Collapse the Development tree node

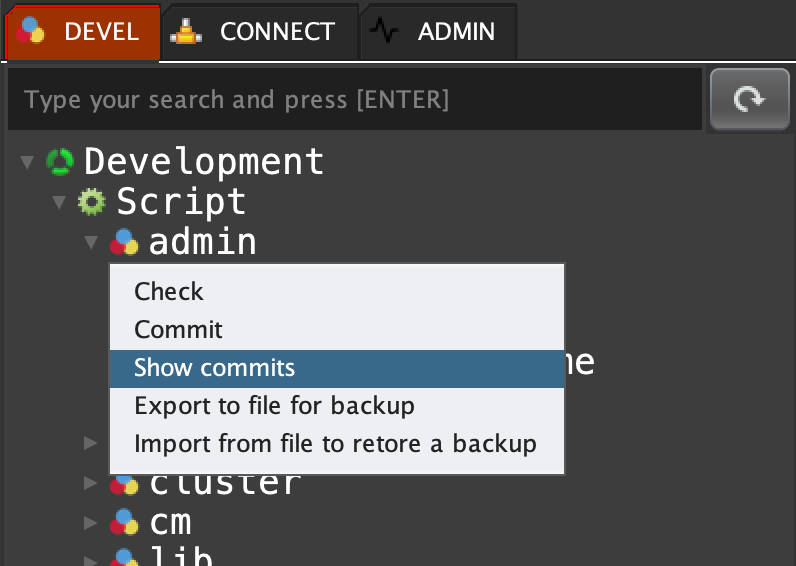28,162
